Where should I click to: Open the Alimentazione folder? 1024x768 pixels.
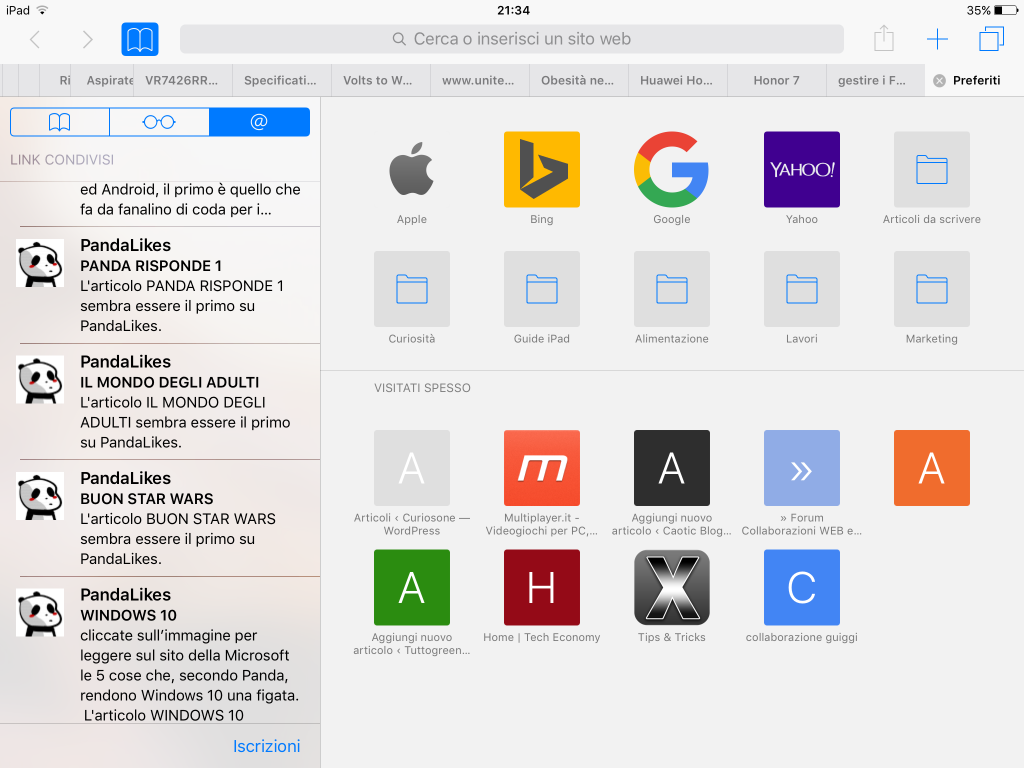(671, 298)
